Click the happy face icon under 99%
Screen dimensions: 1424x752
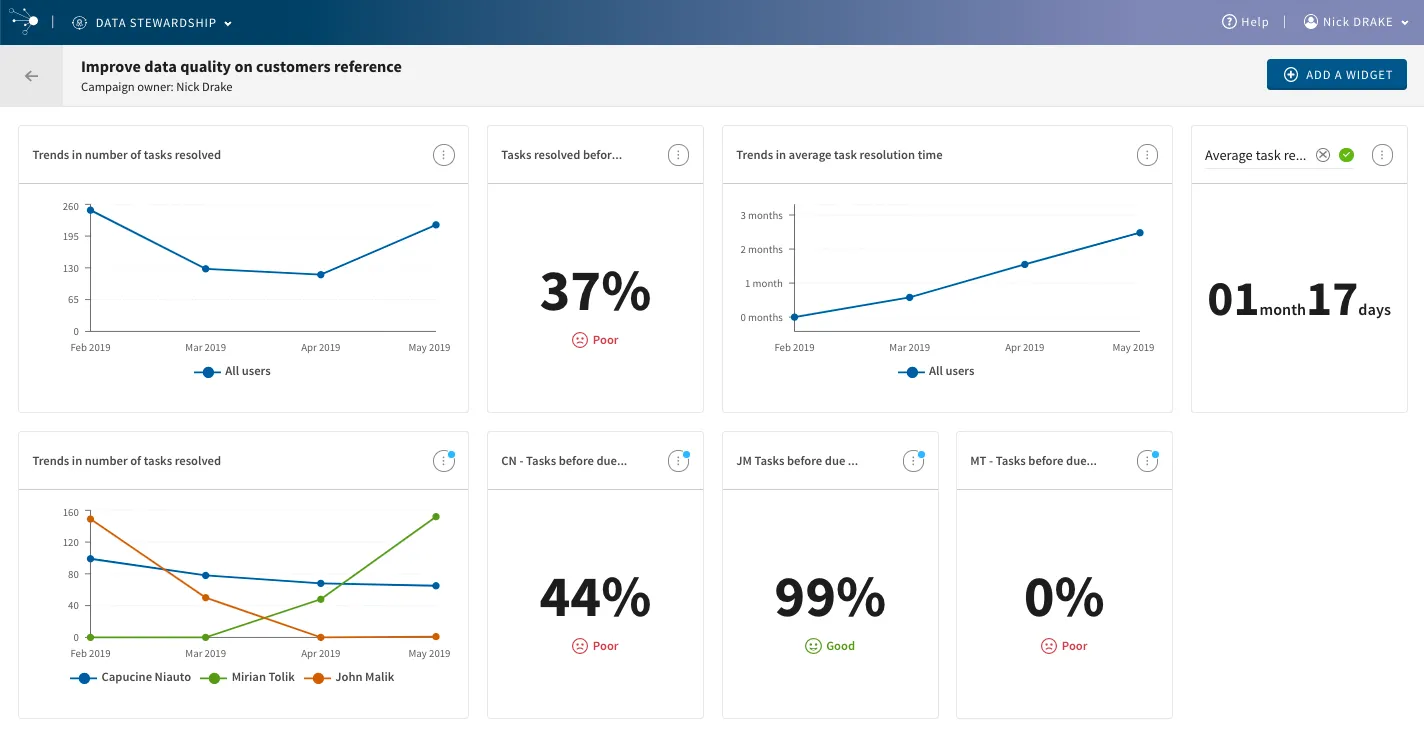point(813,646)
